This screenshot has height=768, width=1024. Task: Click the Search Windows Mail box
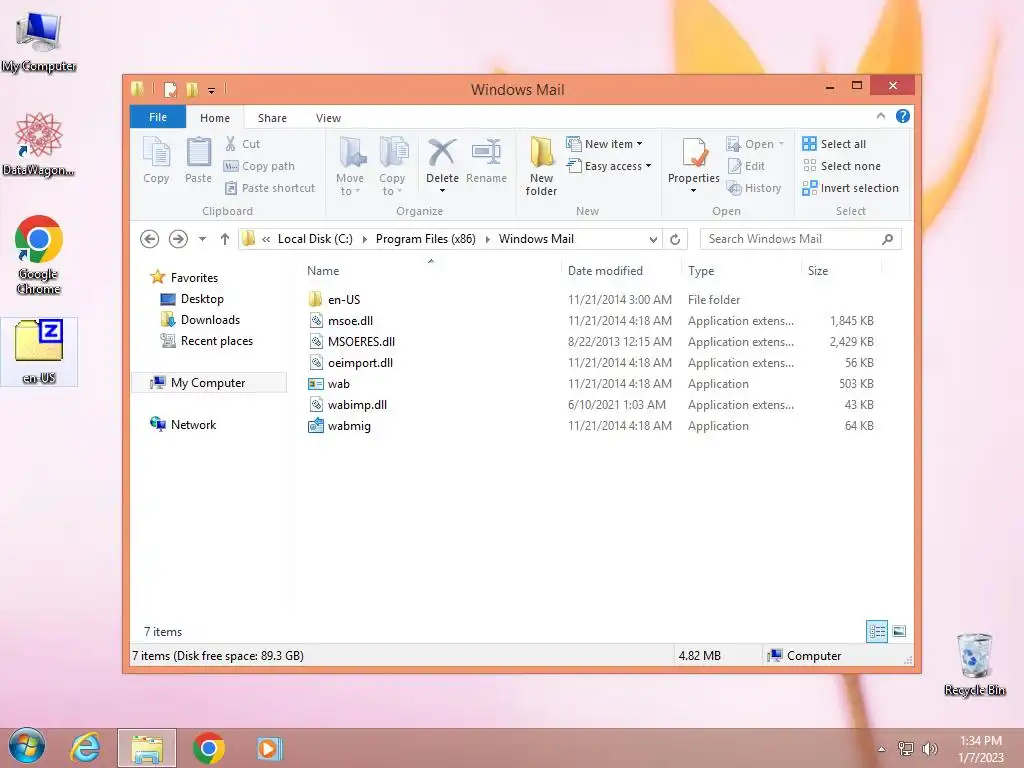(x=801, y=239)
